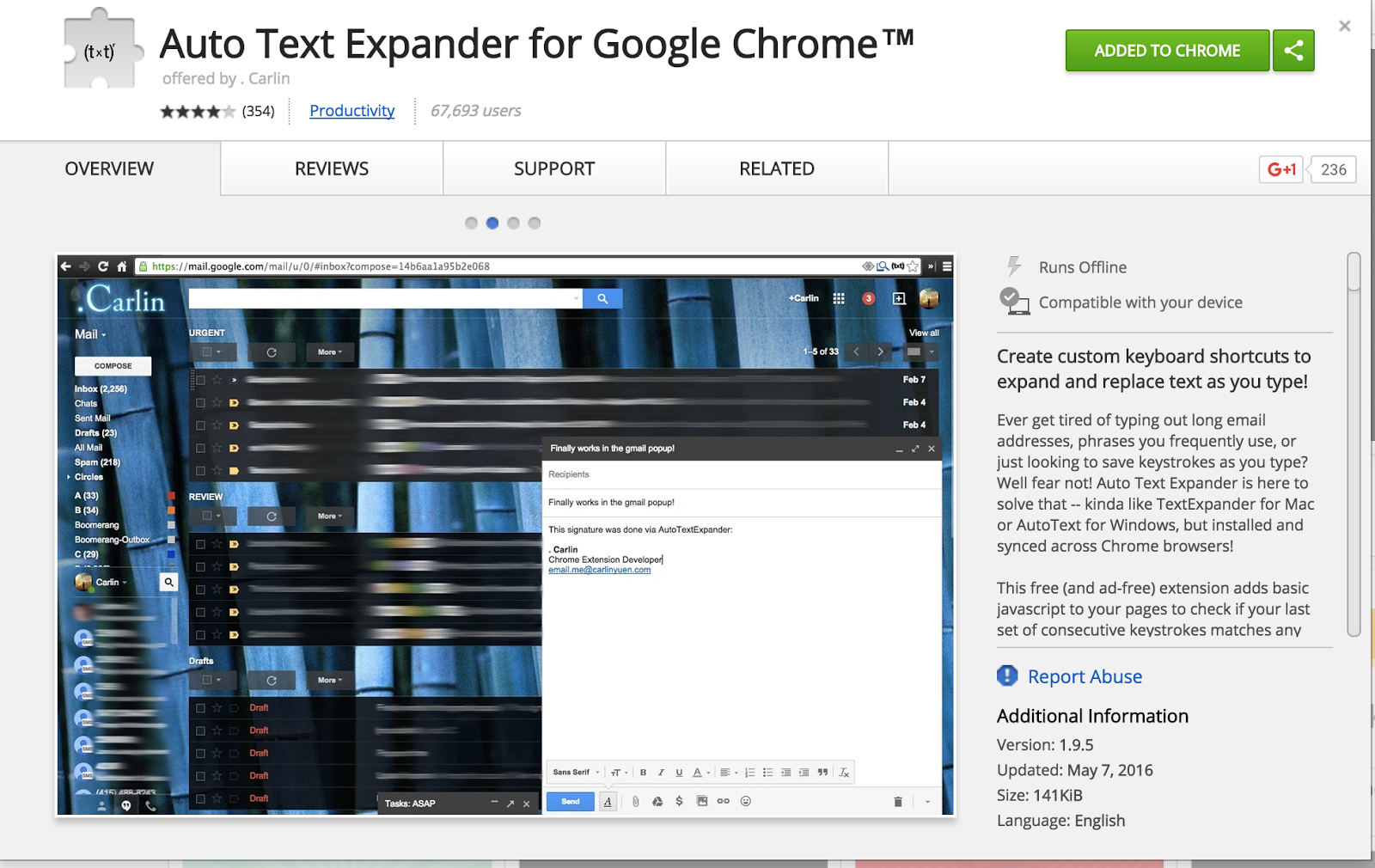
Task: Open the text color picker in the Gmail screenshot's compose toolbar
Action: (x=701, y=773)
